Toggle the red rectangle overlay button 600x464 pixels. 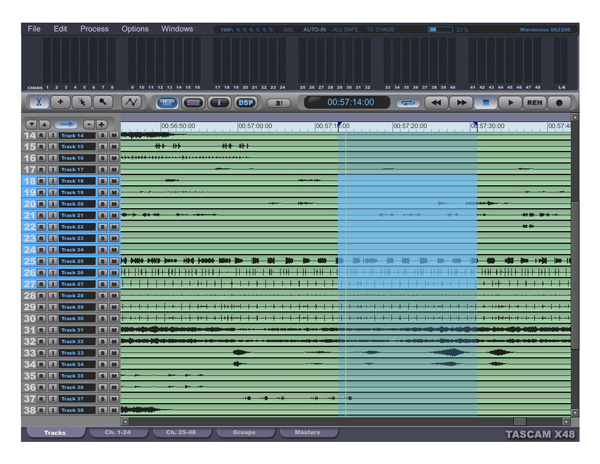[193, 103]
